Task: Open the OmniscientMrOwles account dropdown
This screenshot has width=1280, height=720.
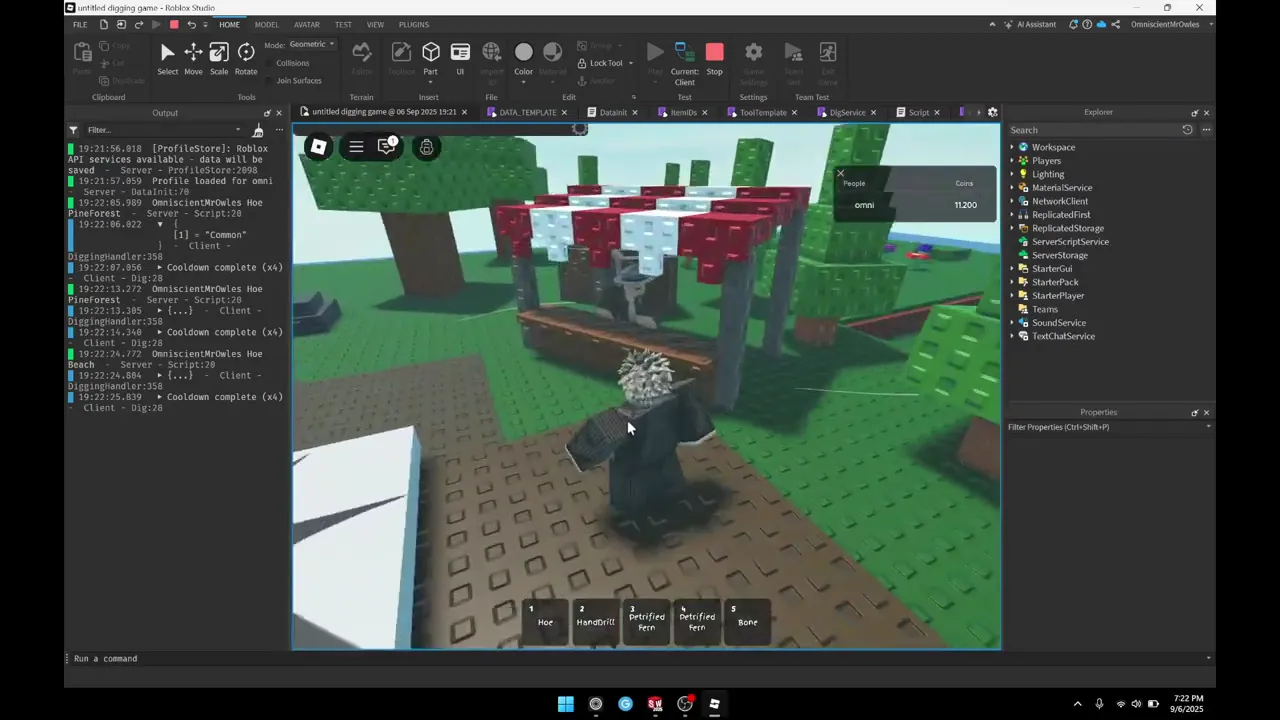Action: (x=1172, y=24)
